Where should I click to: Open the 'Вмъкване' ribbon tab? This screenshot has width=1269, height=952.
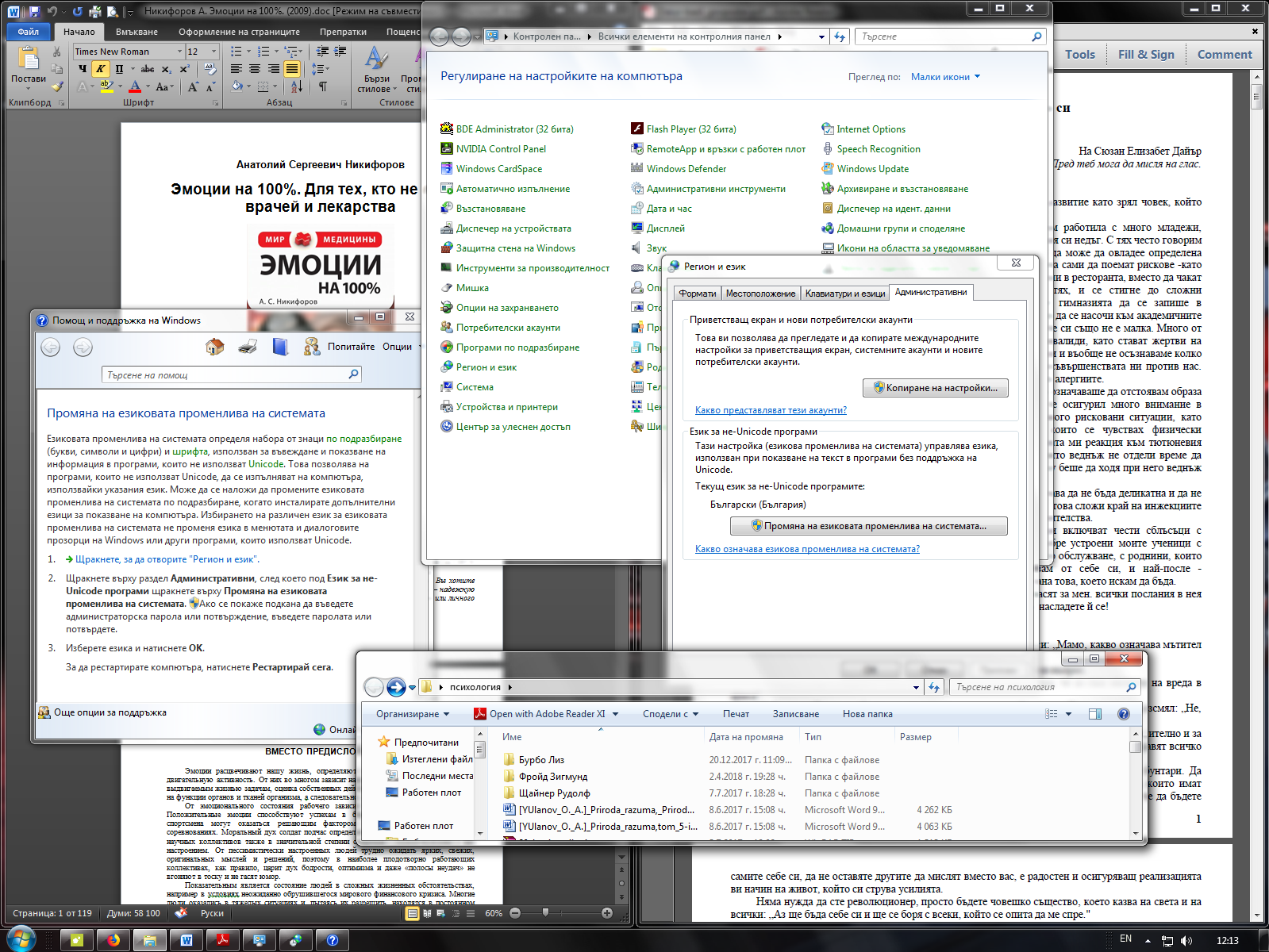coord(137,32)
